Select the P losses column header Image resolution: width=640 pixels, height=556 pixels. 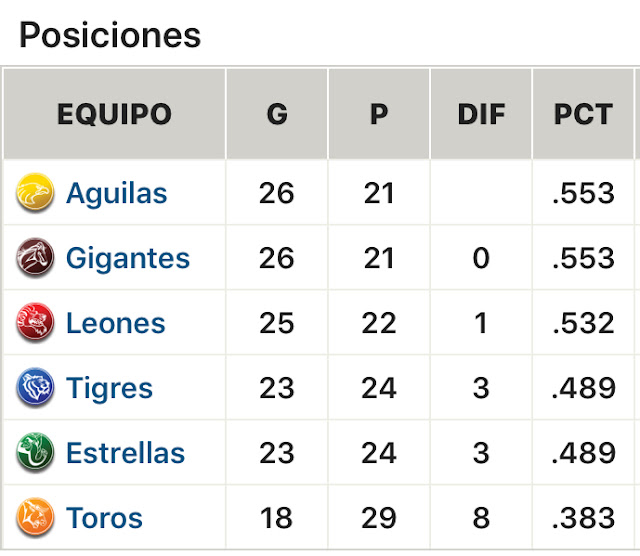[x=379, y=113]
